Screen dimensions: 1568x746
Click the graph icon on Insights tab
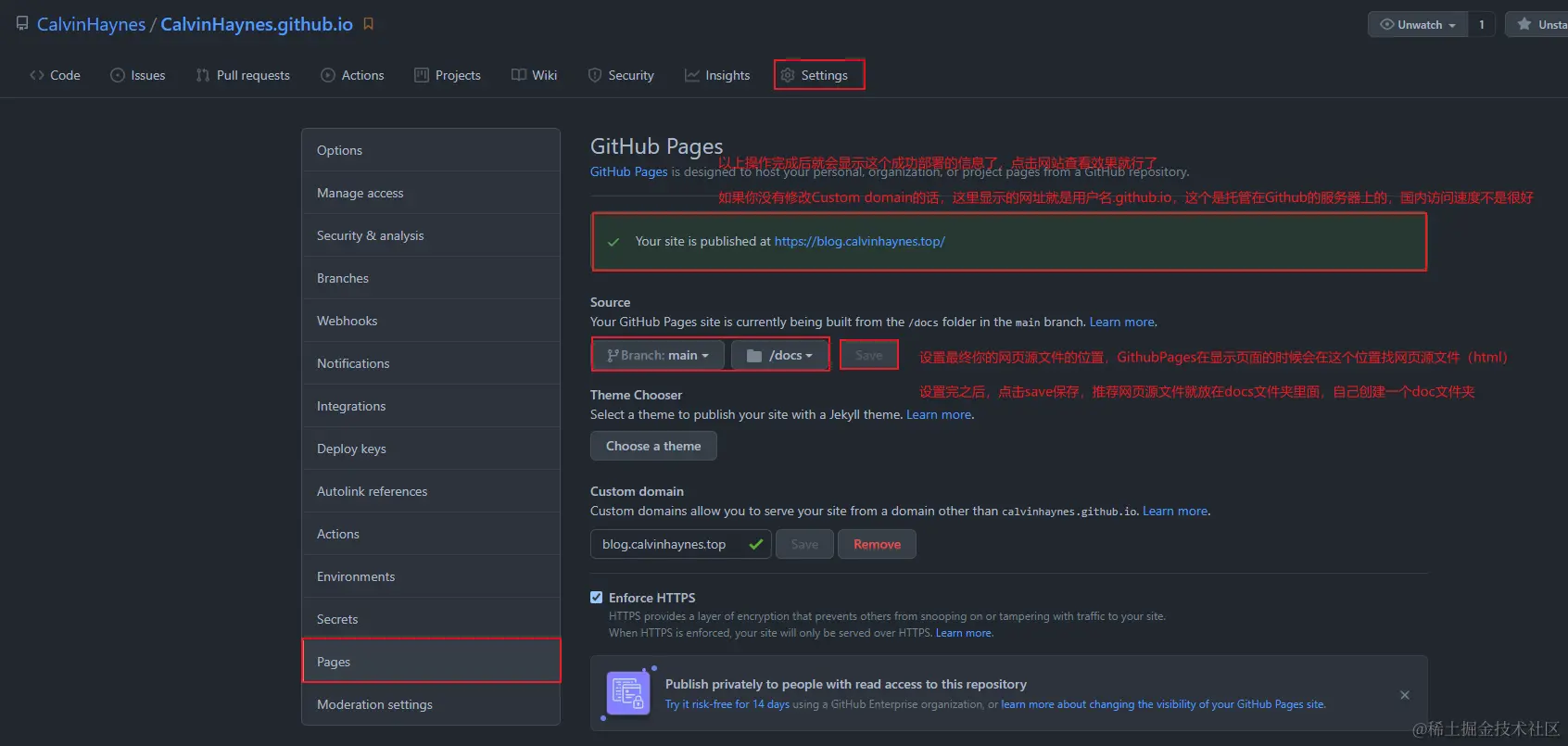691,75
